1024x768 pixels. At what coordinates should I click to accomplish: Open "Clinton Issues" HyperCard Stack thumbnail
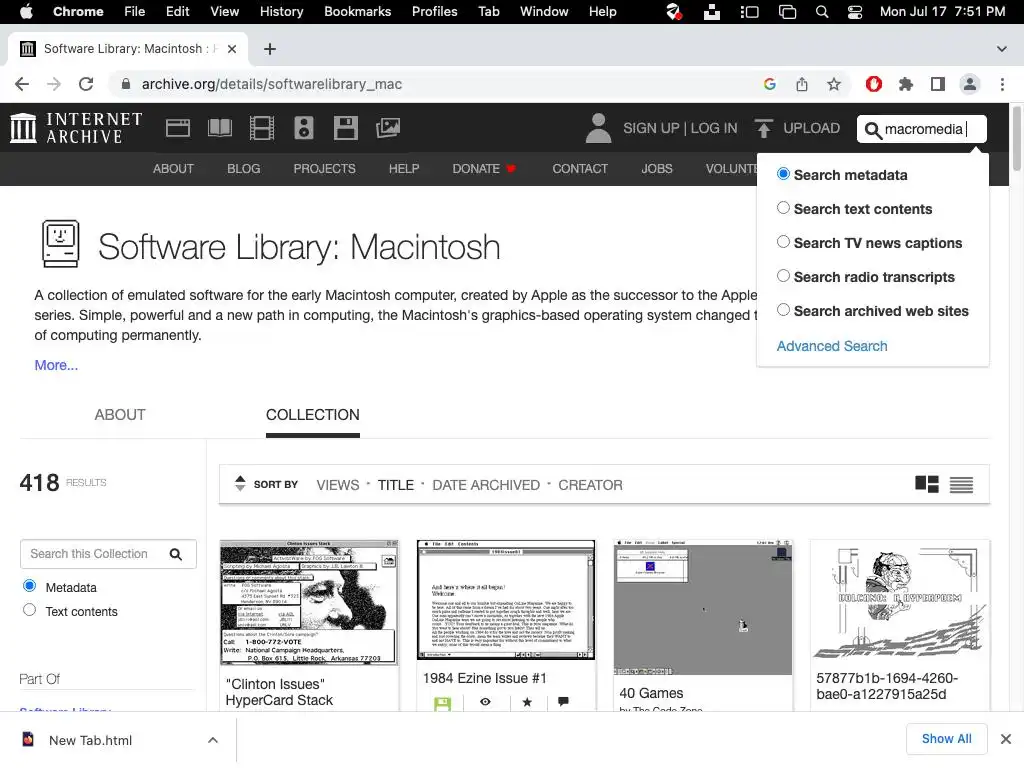tap(309, 603)
